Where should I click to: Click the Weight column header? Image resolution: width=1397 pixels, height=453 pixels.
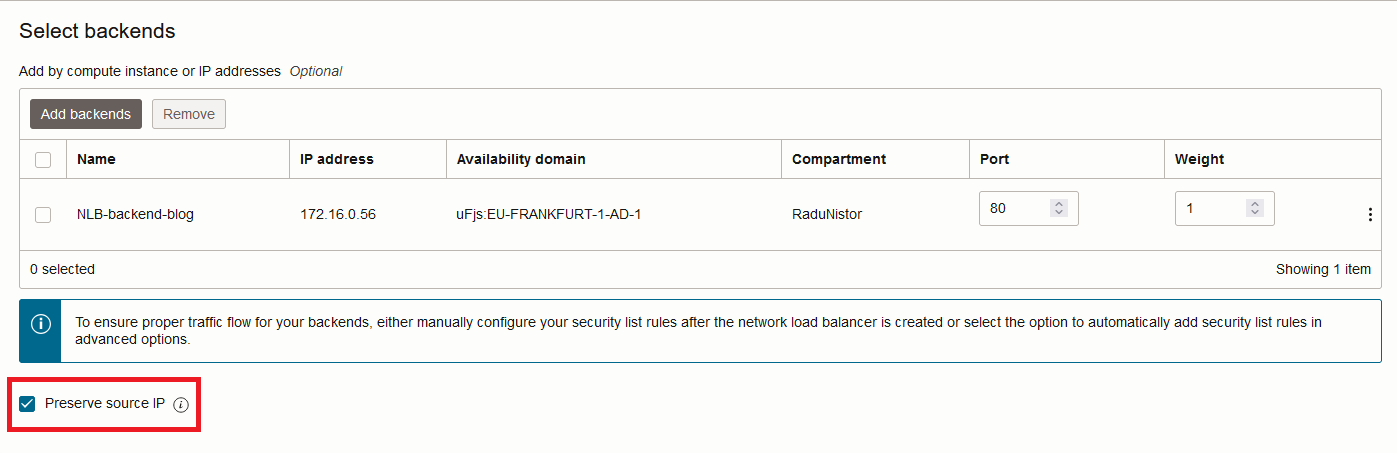point(1199,159)
